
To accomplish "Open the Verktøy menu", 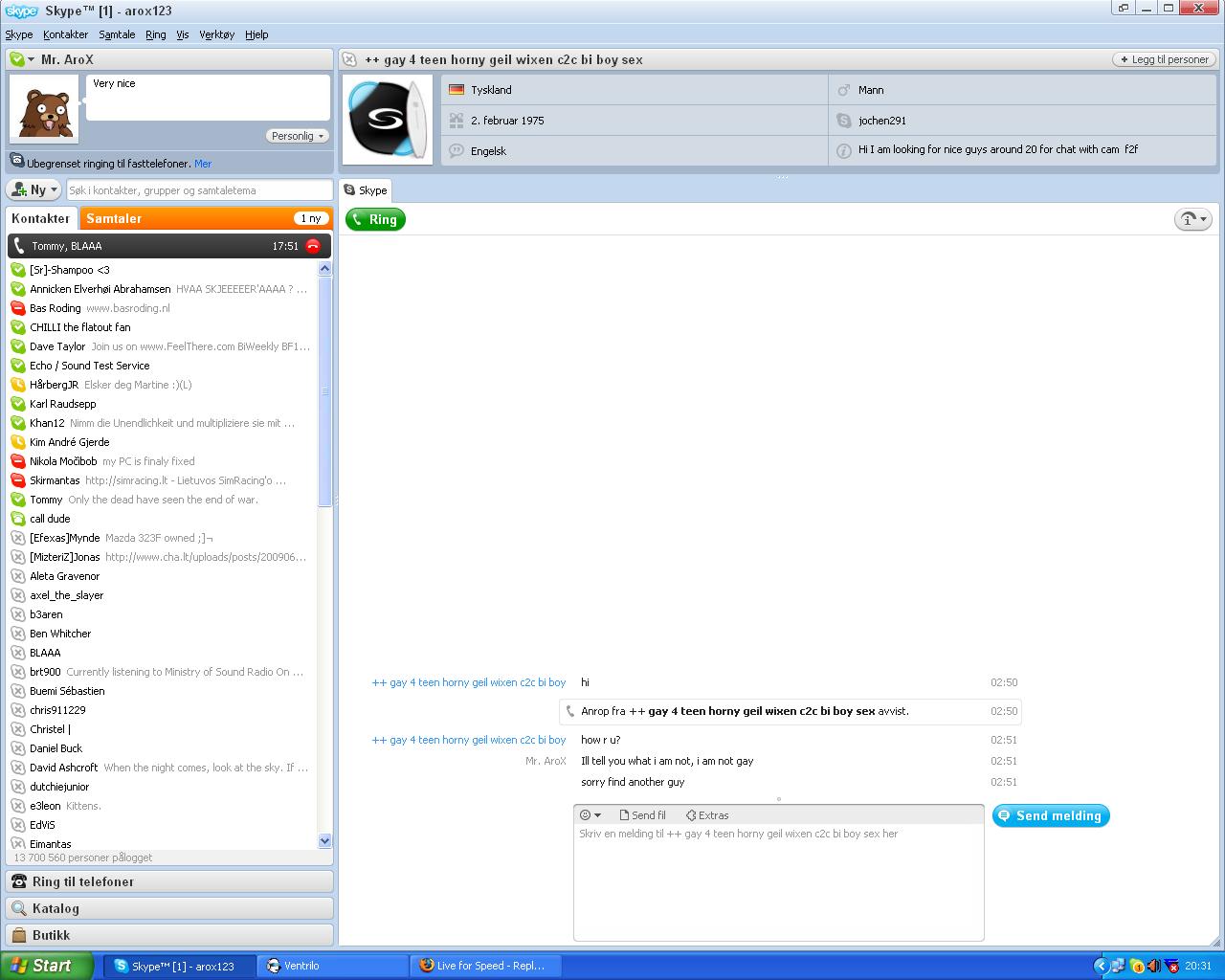I will point(217,34).
